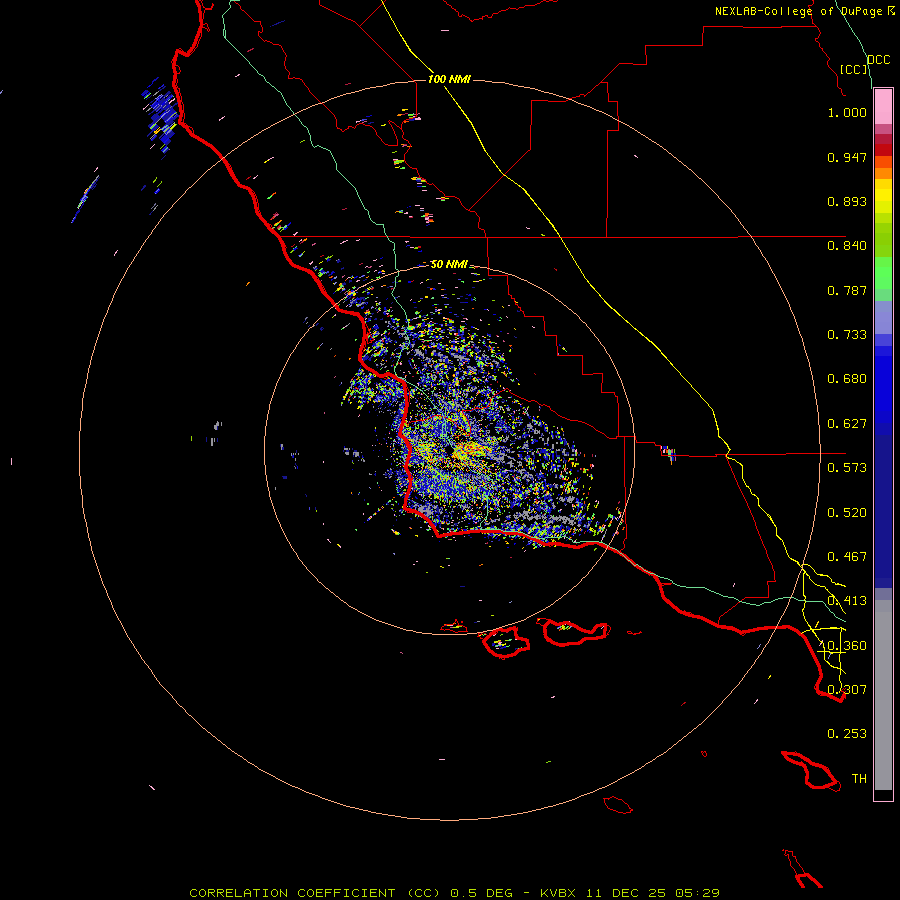
Task: Select the 0.573 scale value
Action: 847,468
